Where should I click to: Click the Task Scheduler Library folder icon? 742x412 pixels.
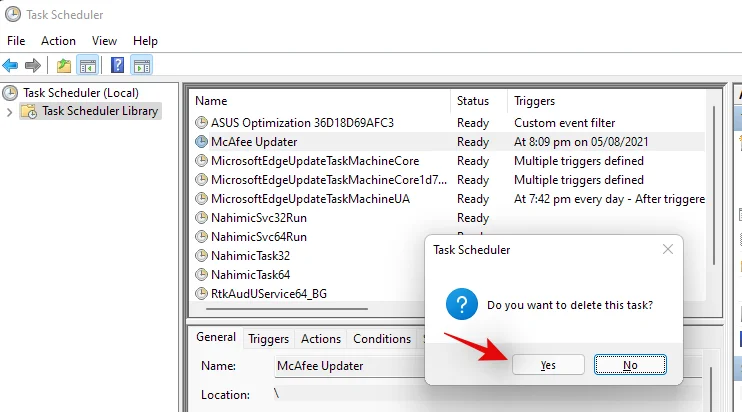[29, 112]
